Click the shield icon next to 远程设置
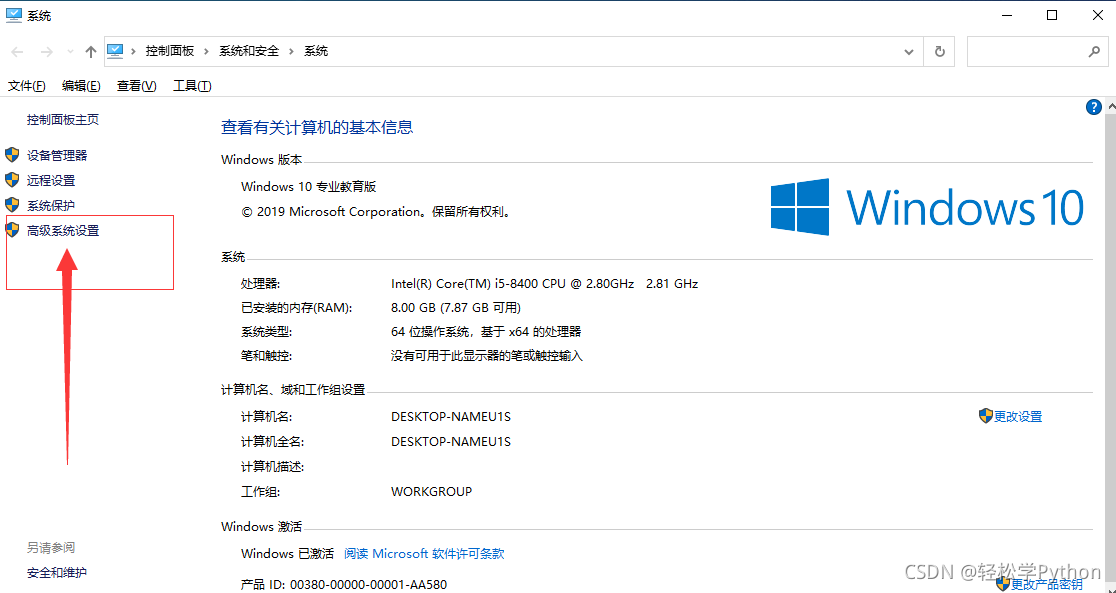 pyautogui.click(x=12, y=180)
